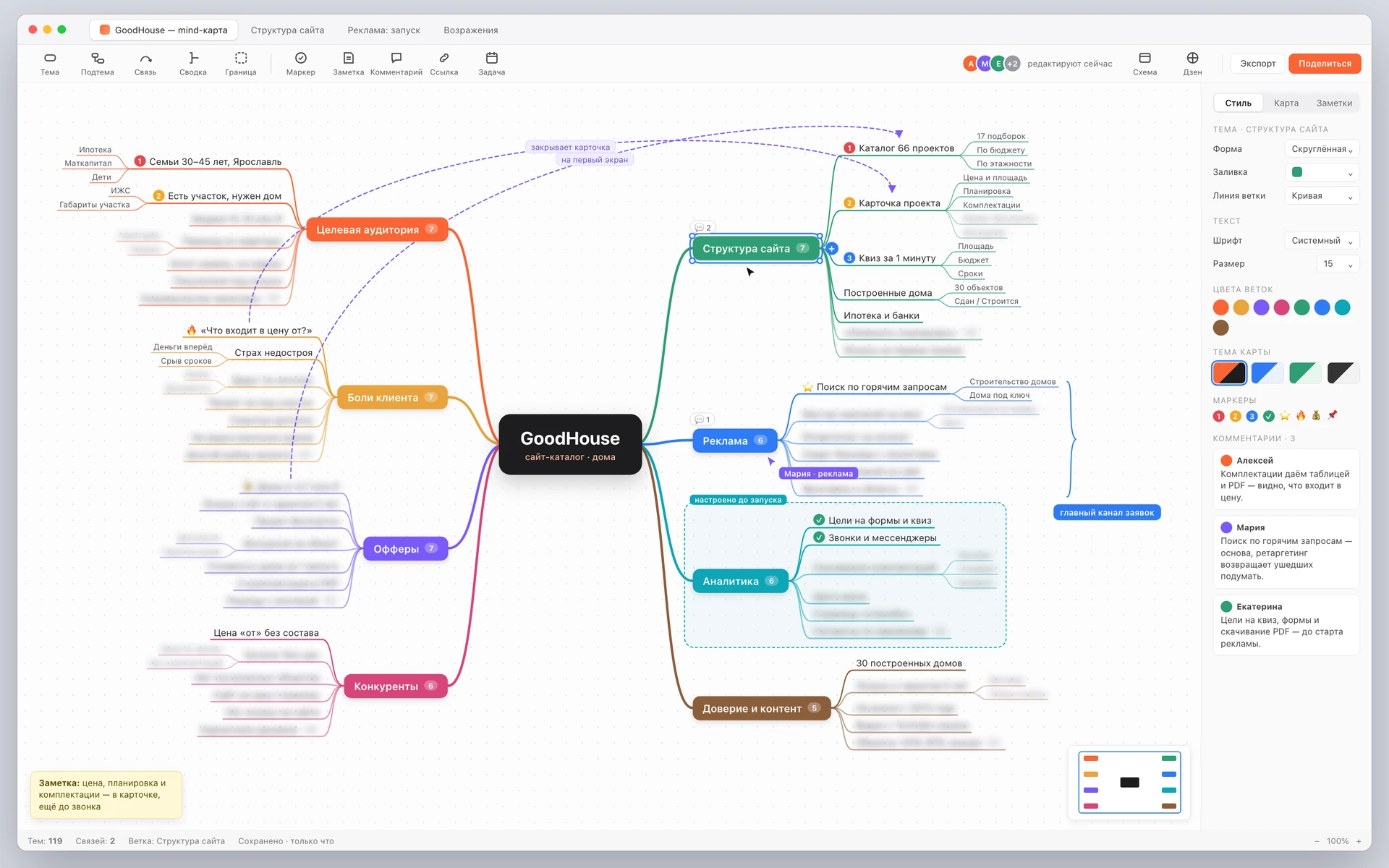Screen dimensions: 1389x868
Task: Open the Карта panel tab
Action: tap(1286, 103)
